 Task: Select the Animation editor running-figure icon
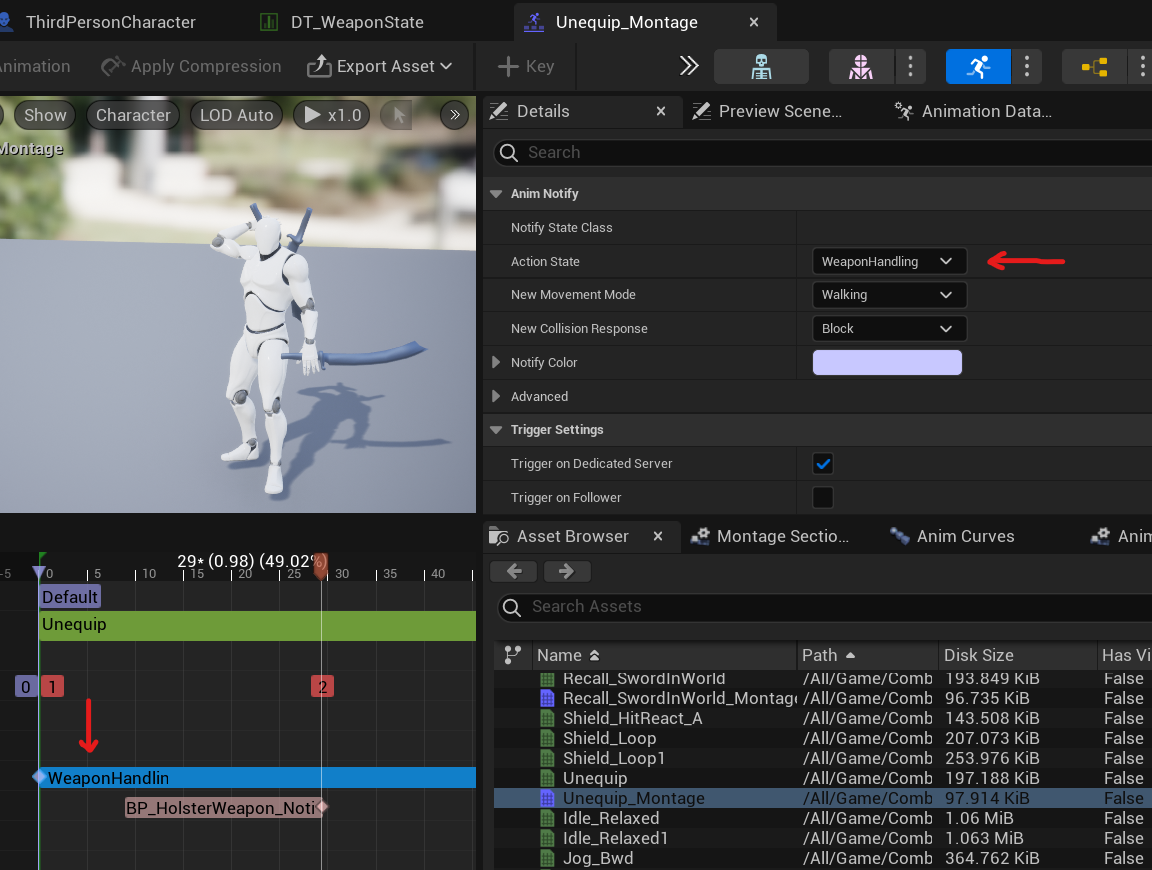pos(977,67)
